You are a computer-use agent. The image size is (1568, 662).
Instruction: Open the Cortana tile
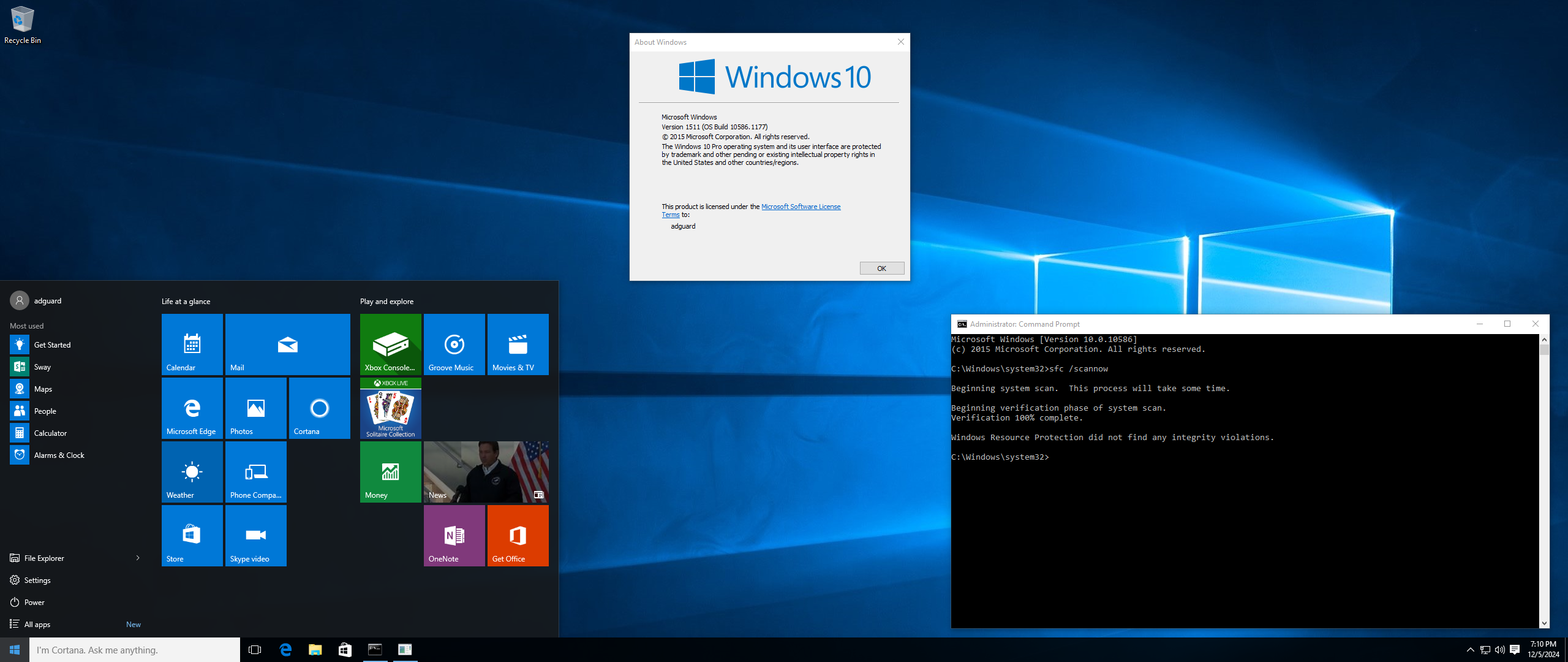click(319, 408)
